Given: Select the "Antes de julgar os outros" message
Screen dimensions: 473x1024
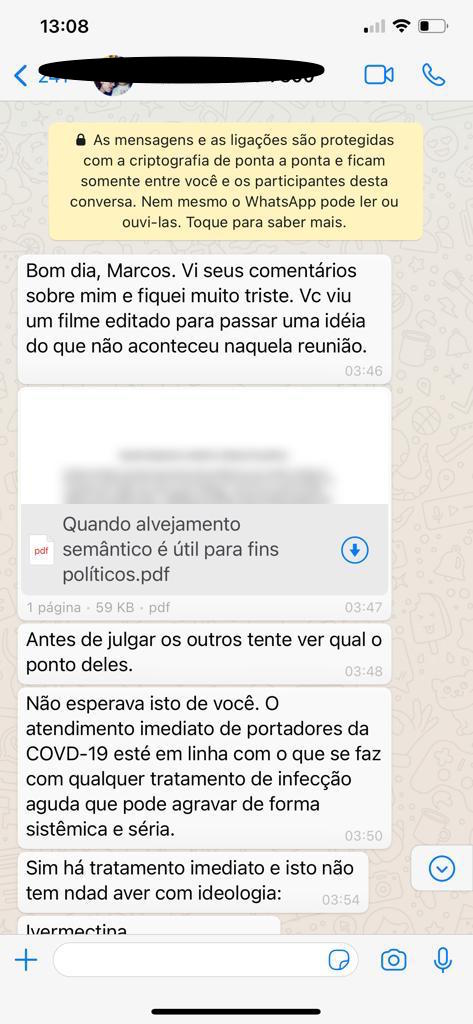Looking at the screenshot, I should tap(204, 654).
